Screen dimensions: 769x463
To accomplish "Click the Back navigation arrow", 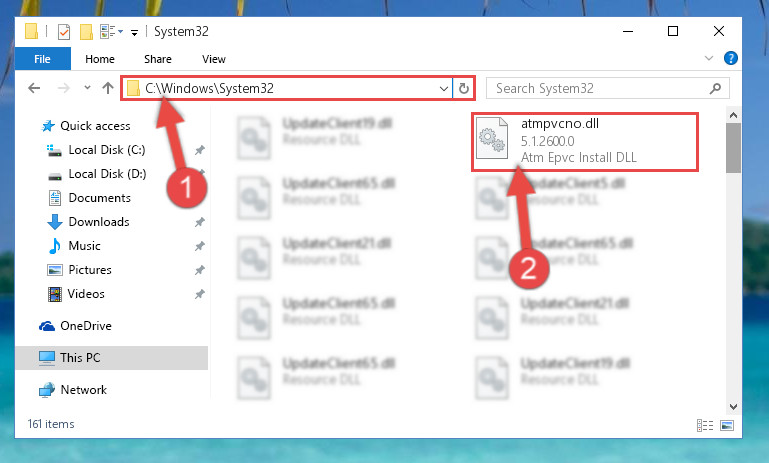I will tap(34, 88).
